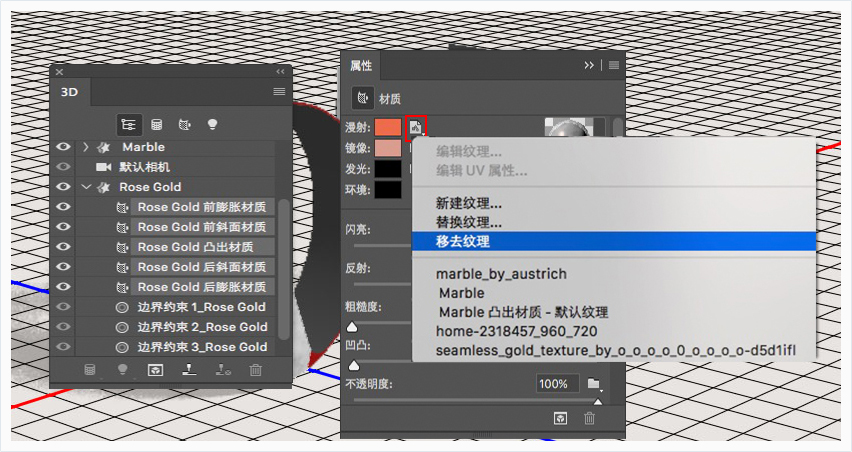Click the material icon of Rose Gold 凸出材质

(x=122, y=247)
